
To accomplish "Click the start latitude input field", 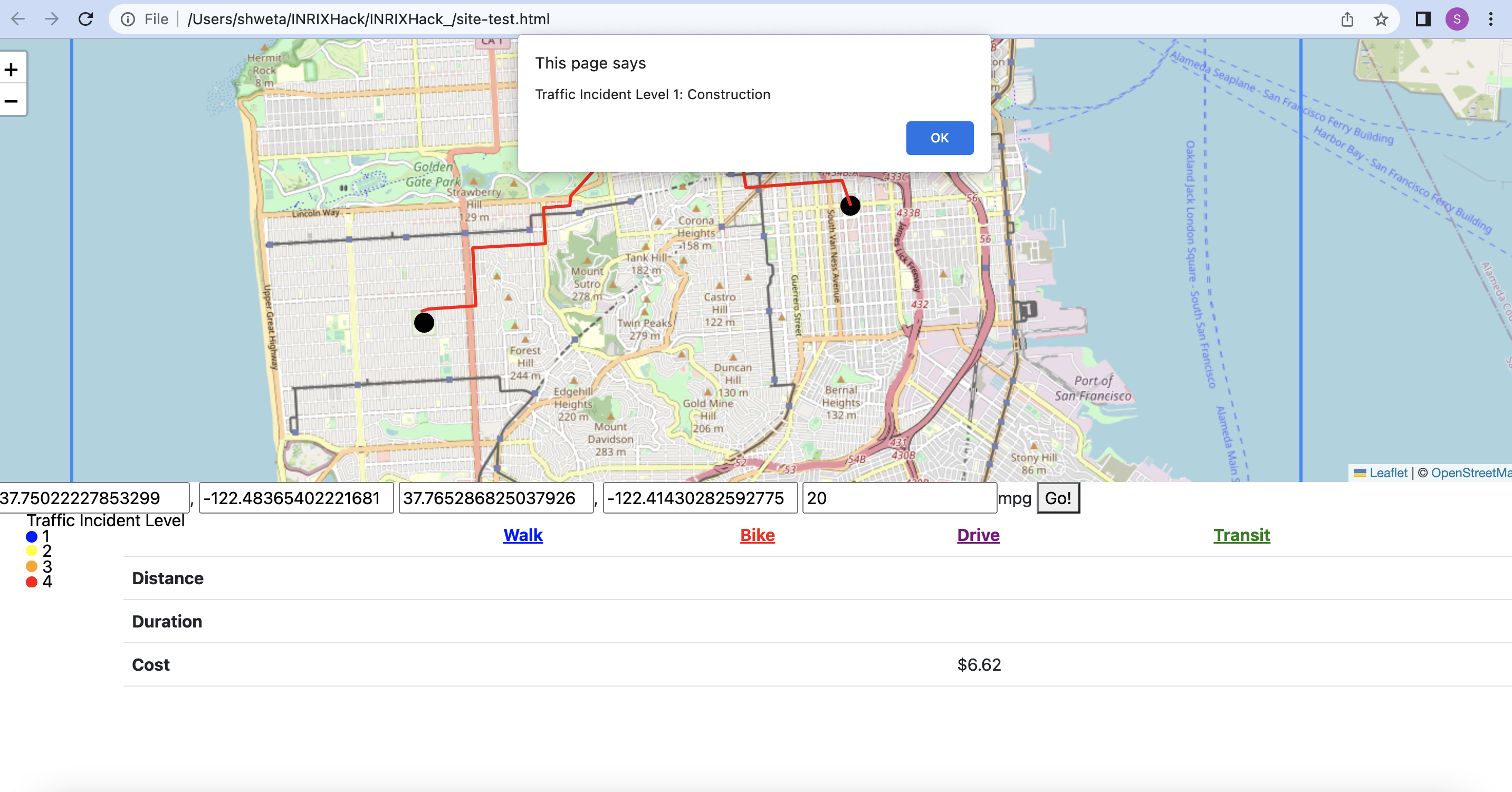I will point(93,498).
